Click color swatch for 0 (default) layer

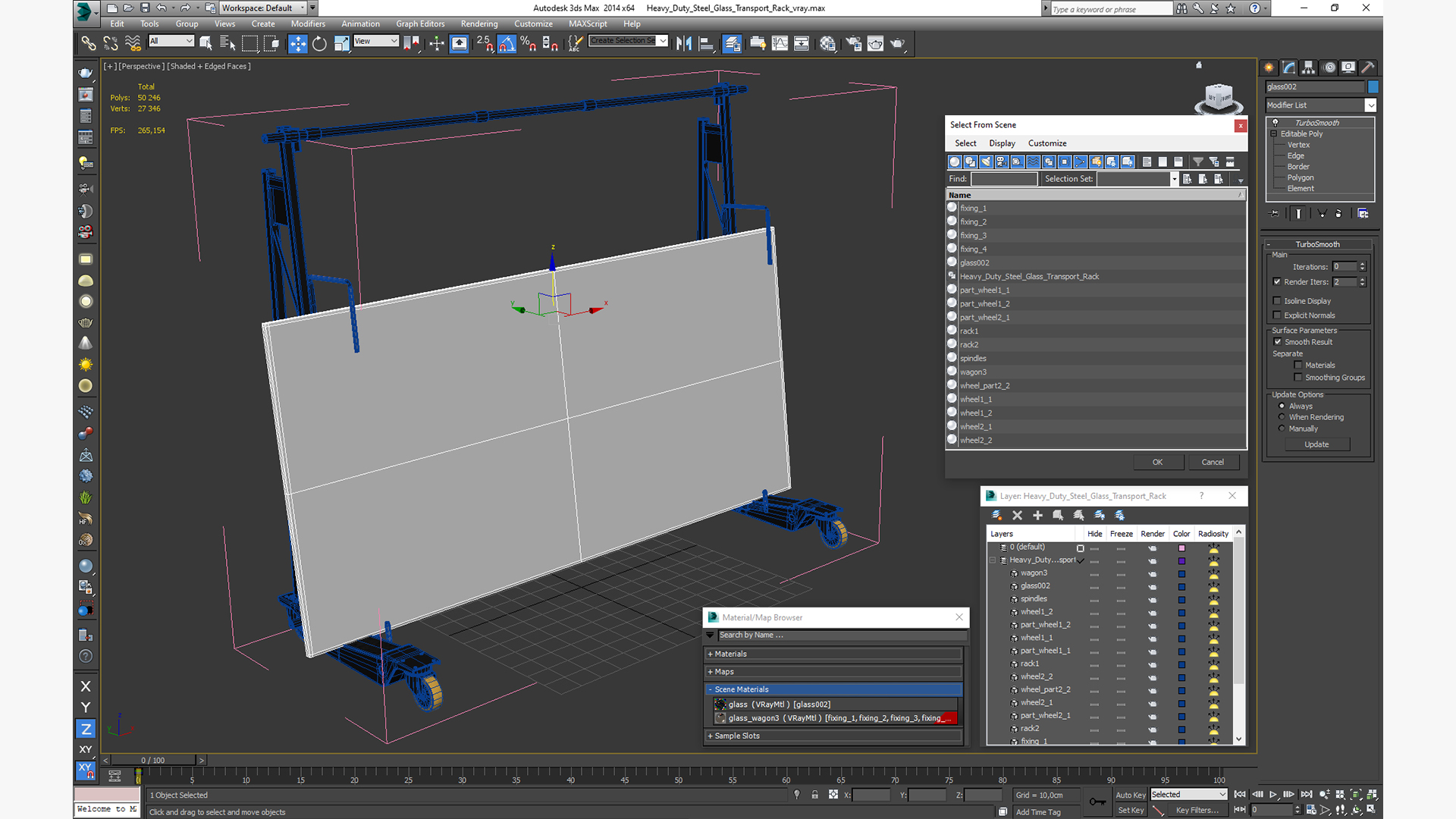tap(1181, 548)
